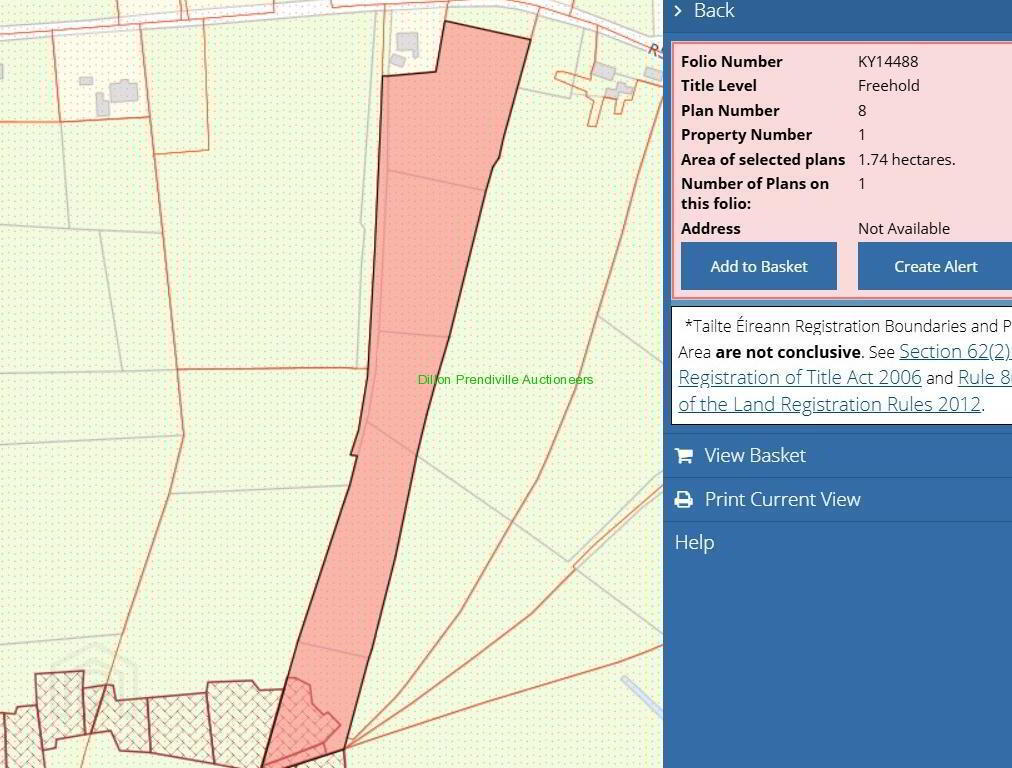Click the Folio Number value KY14488
Viewport: 1012px width, 768px height.
click(x=887, y=62)
